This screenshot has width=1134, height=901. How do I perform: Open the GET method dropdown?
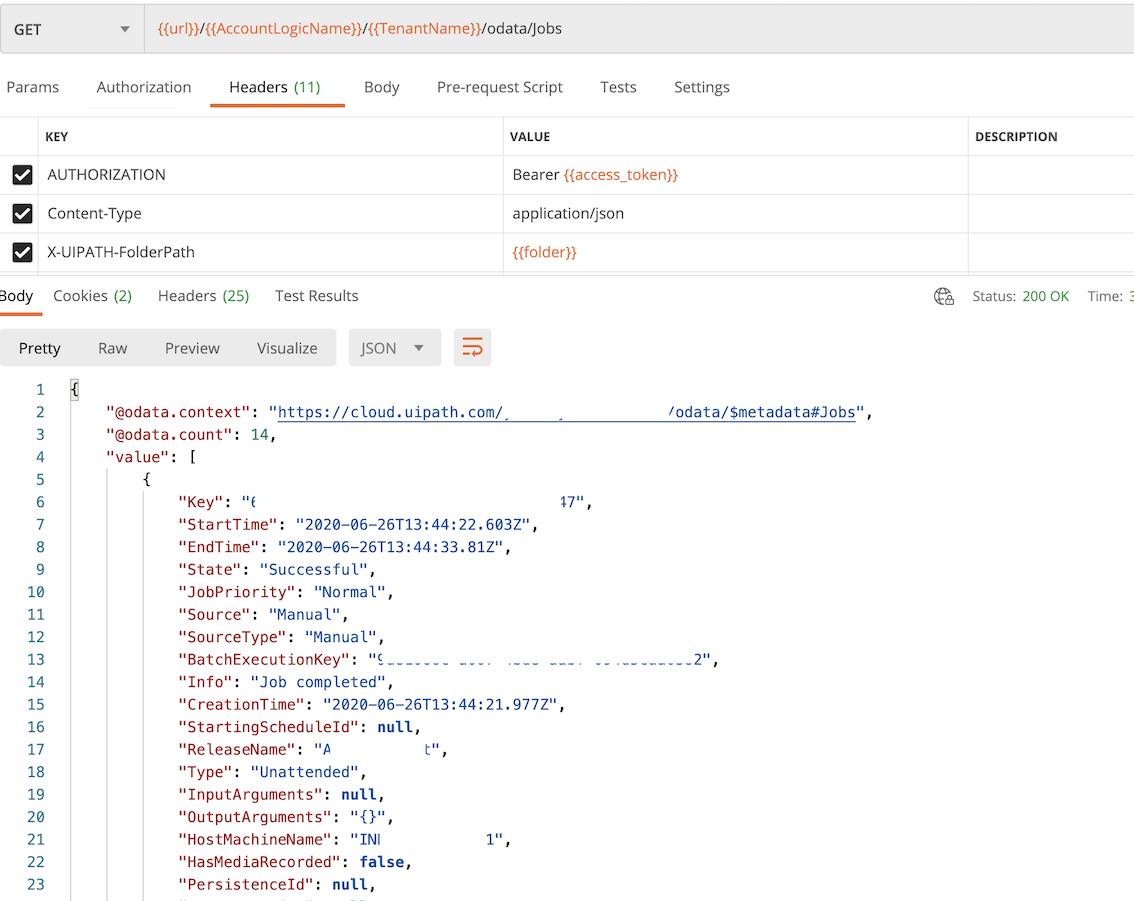(x=70, y=29)
